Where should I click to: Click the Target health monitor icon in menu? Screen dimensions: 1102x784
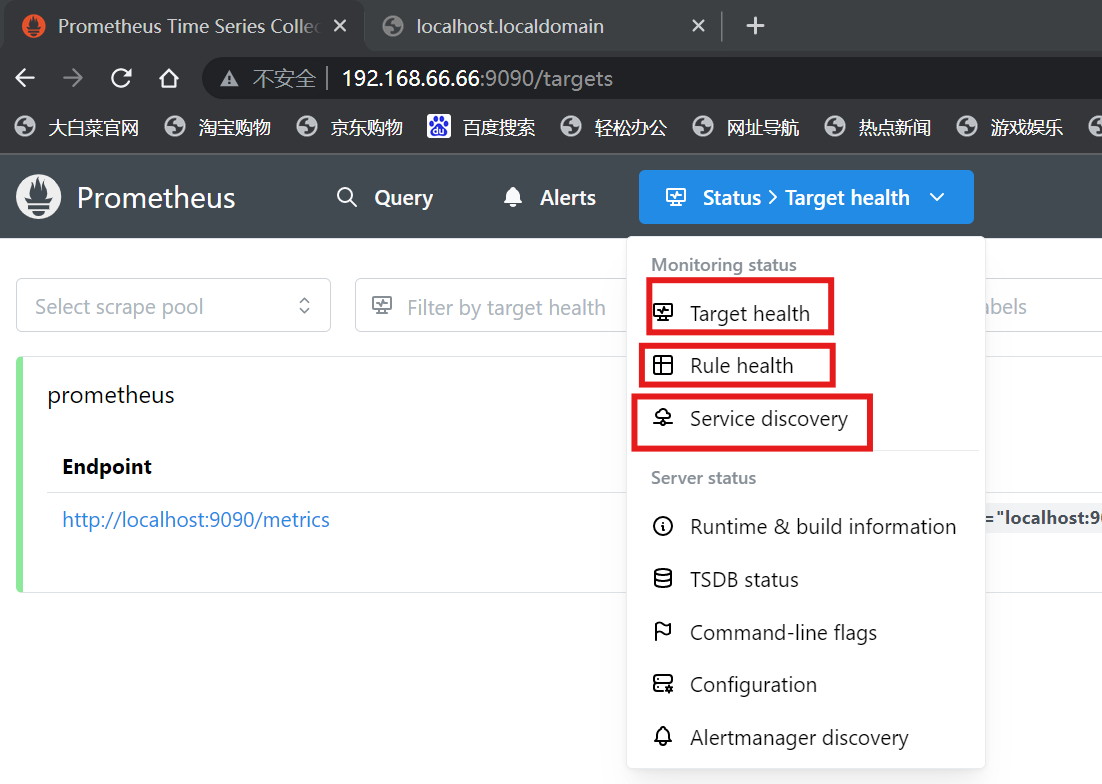point(663,312)
